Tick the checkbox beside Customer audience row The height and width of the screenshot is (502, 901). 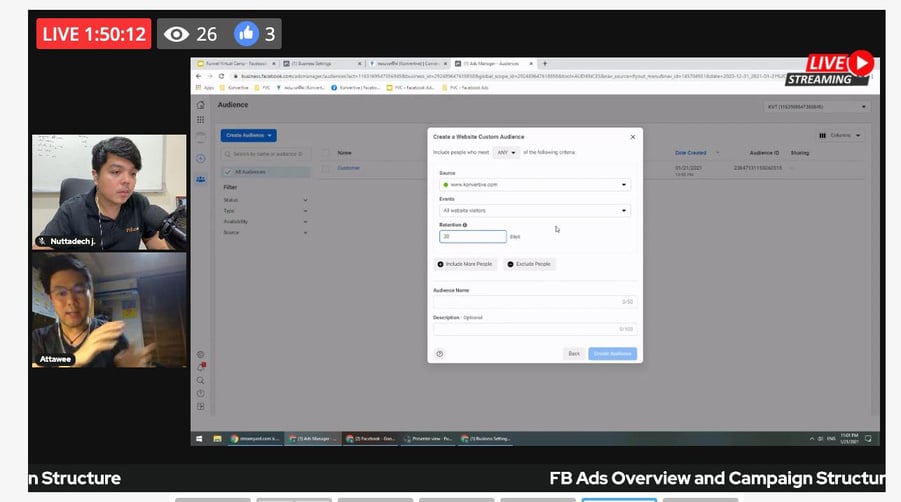click(326, 168)
